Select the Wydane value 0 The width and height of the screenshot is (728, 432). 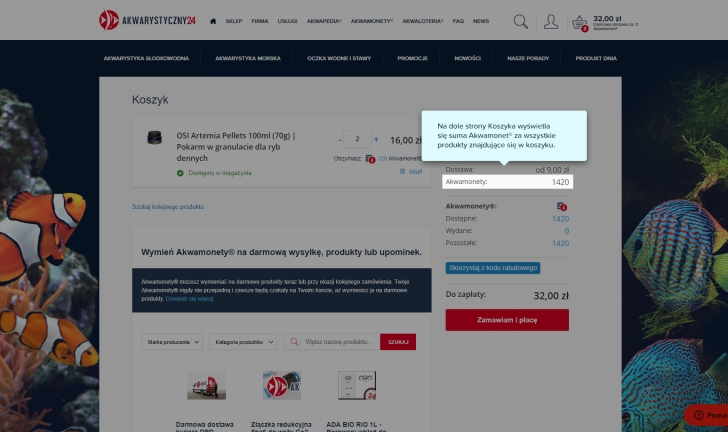click(566, 231)
